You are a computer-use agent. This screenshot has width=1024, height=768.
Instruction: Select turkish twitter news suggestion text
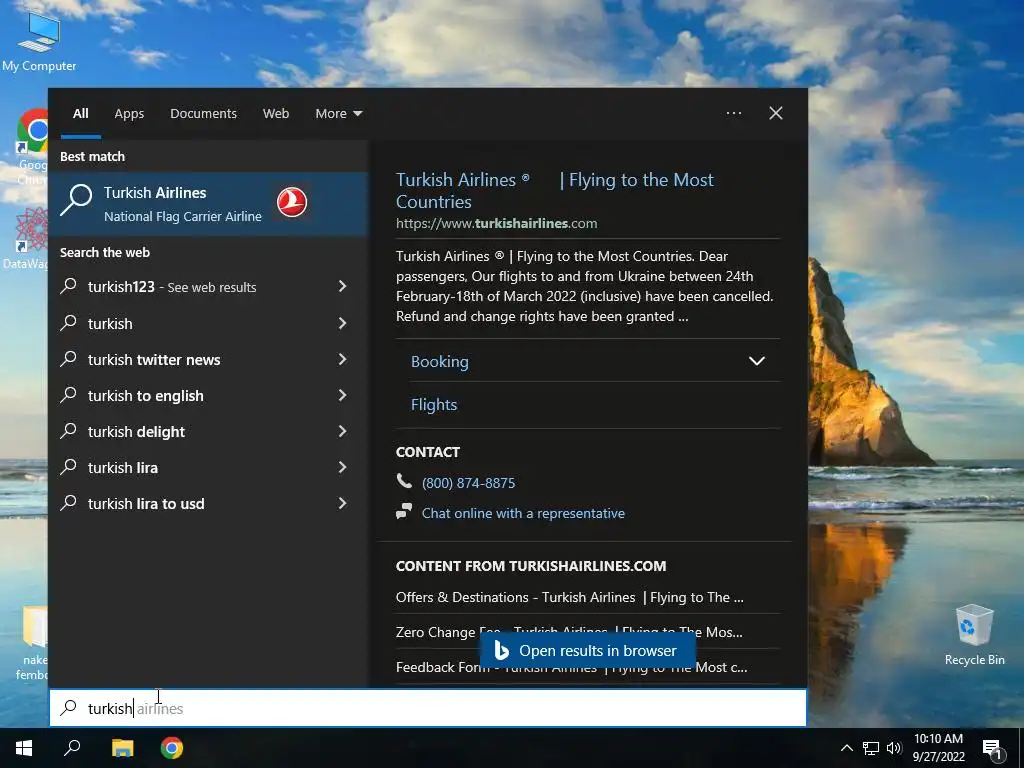click(154, 359)
